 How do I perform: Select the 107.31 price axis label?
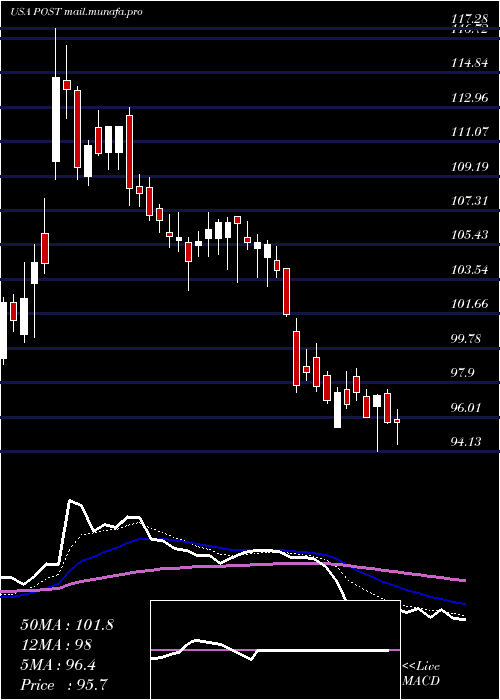click(x=469, y=201)
